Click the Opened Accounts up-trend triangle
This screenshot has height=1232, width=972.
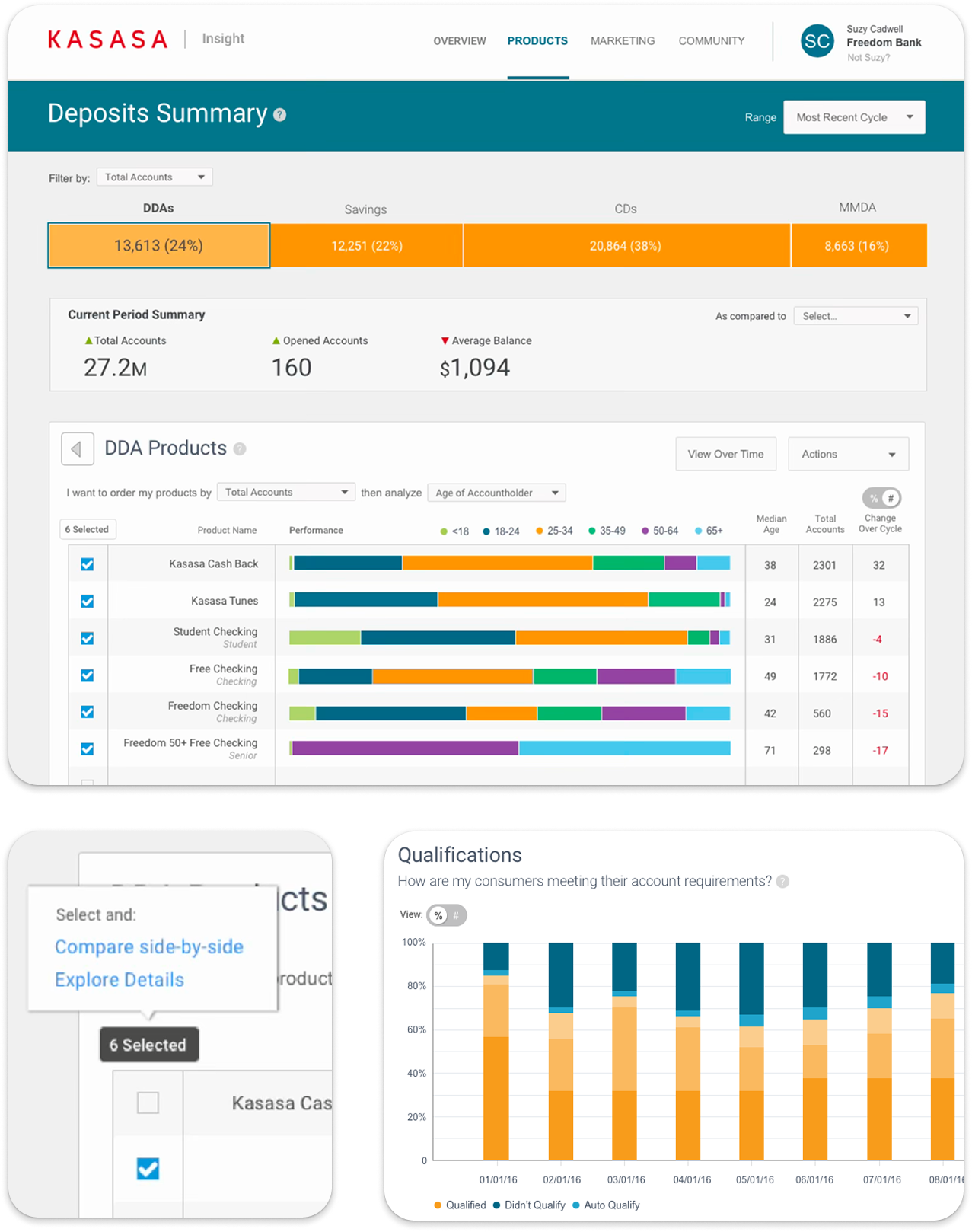pos(276,341)
